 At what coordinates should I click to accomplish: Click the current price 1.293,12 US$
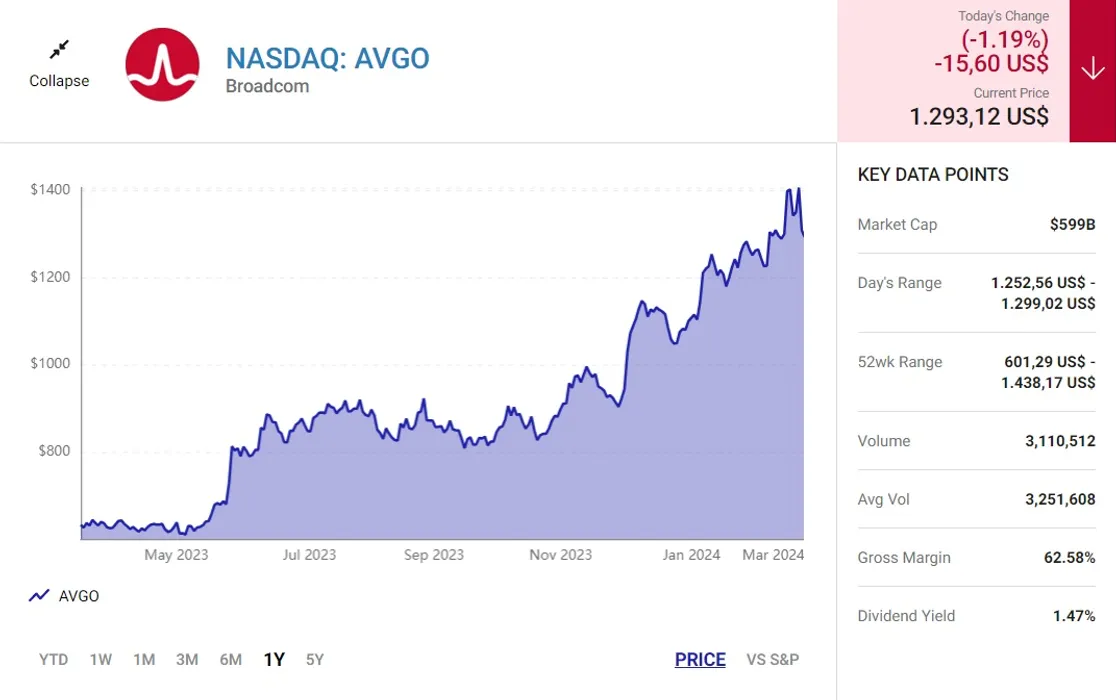pyautogui.click(x=978, y=117)
